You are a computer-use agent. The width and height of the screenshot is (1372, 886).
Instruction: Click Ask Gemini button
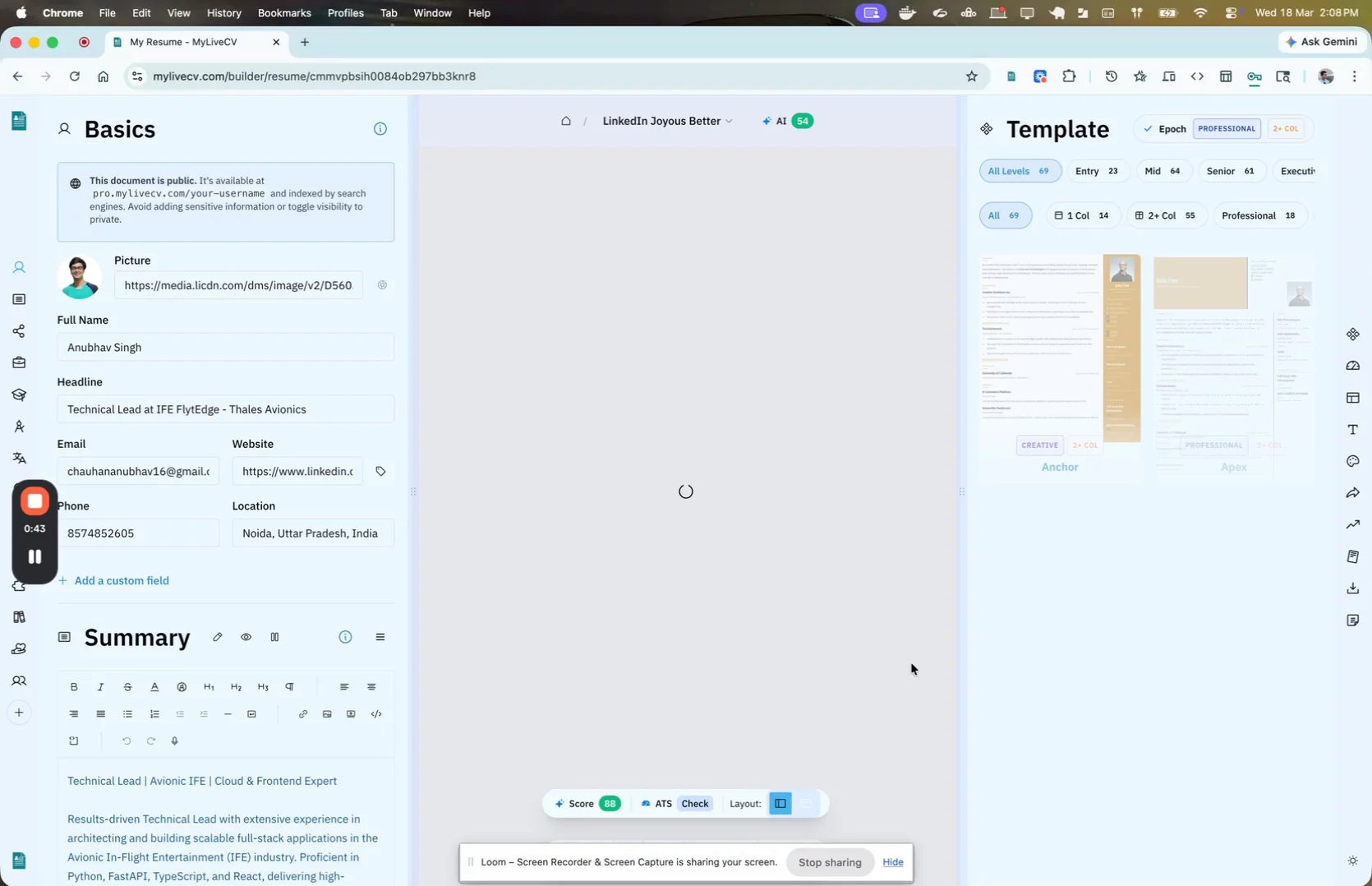[1322, 42]
